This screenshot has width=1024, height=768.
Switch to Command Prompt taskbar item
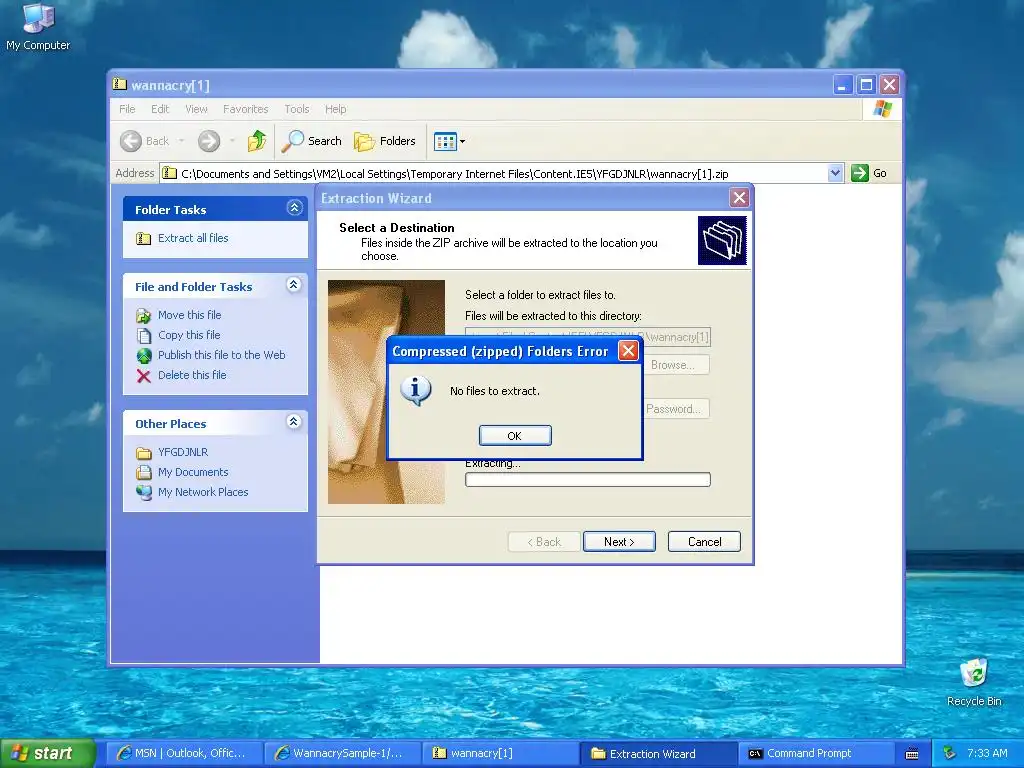[x=815, y=754]
